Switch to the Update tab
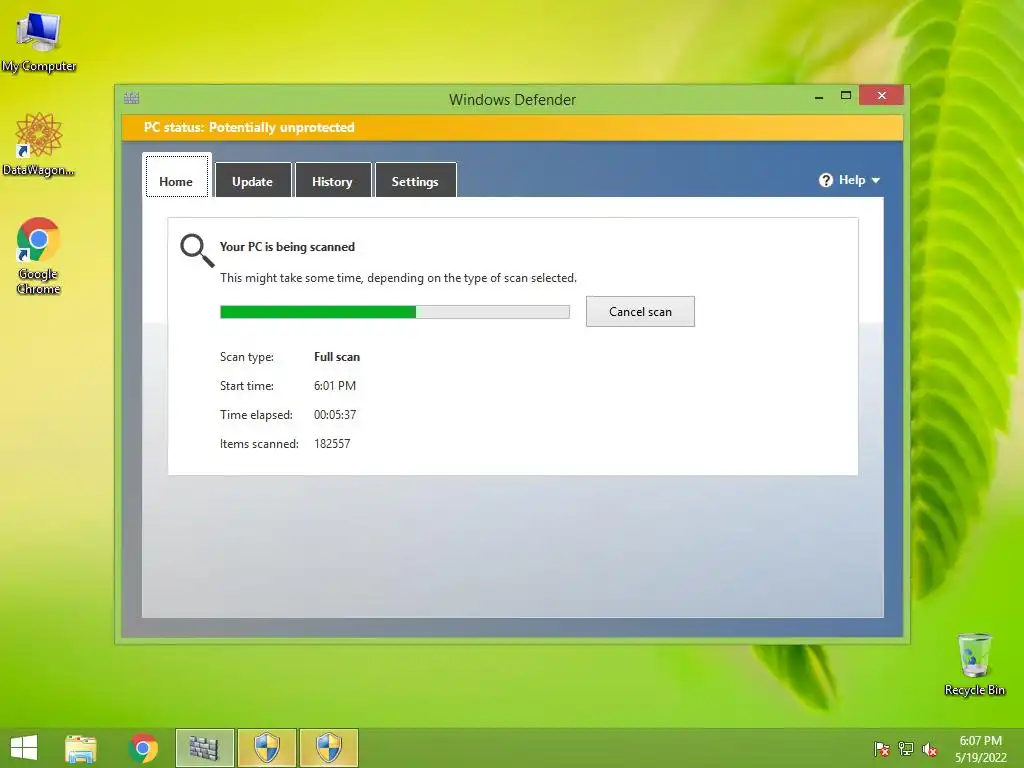This screenshot has height=768, width=1024. click(x=253, y=180)
